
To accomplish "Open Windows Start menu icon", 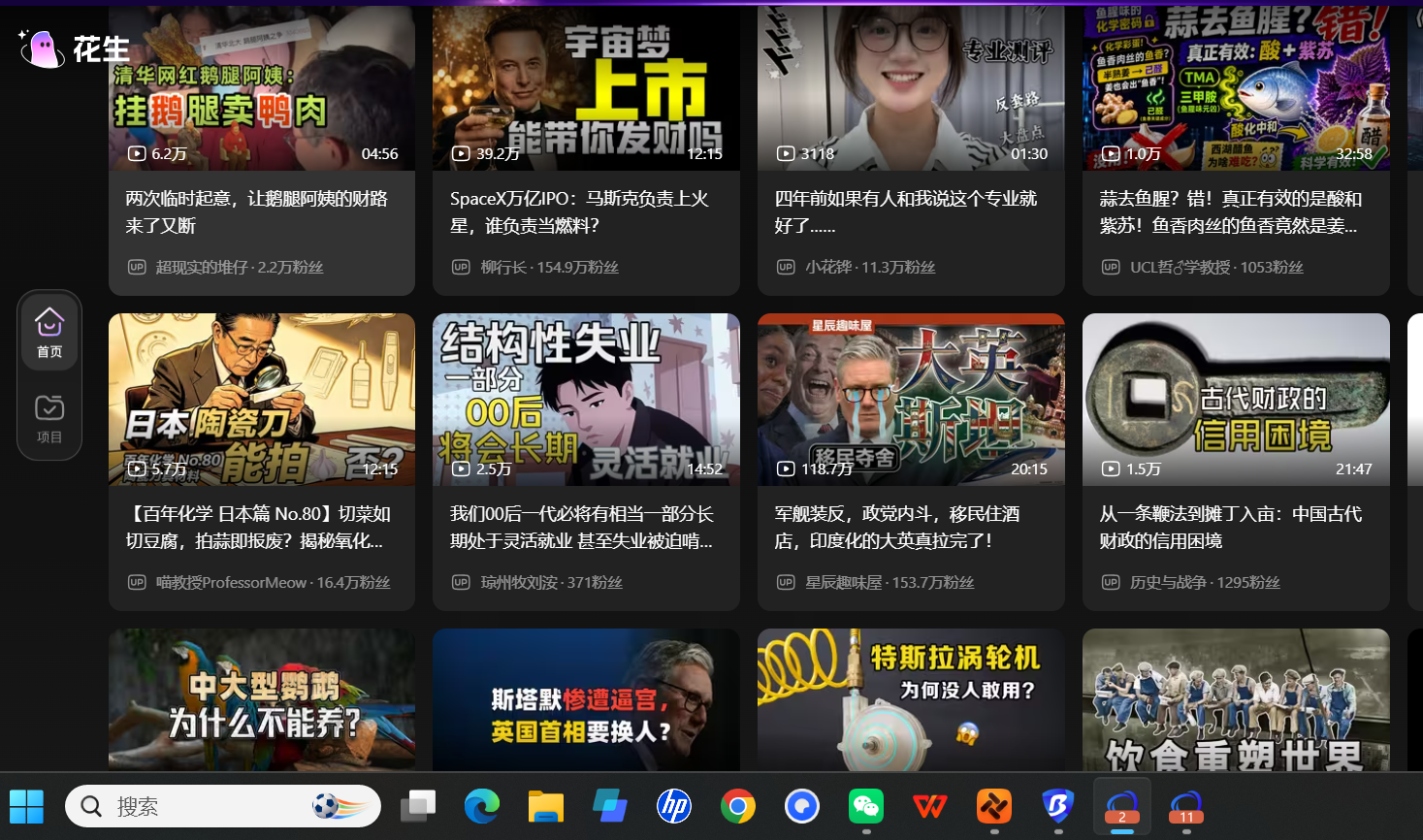I will [x=27, y=806].
